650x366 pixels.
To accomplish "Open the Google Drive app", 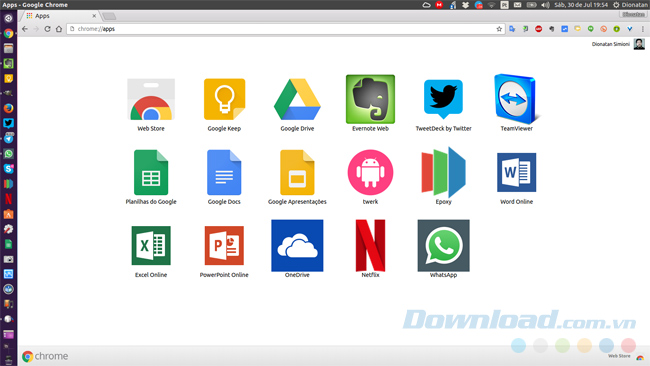I will (x=297, y=100).
